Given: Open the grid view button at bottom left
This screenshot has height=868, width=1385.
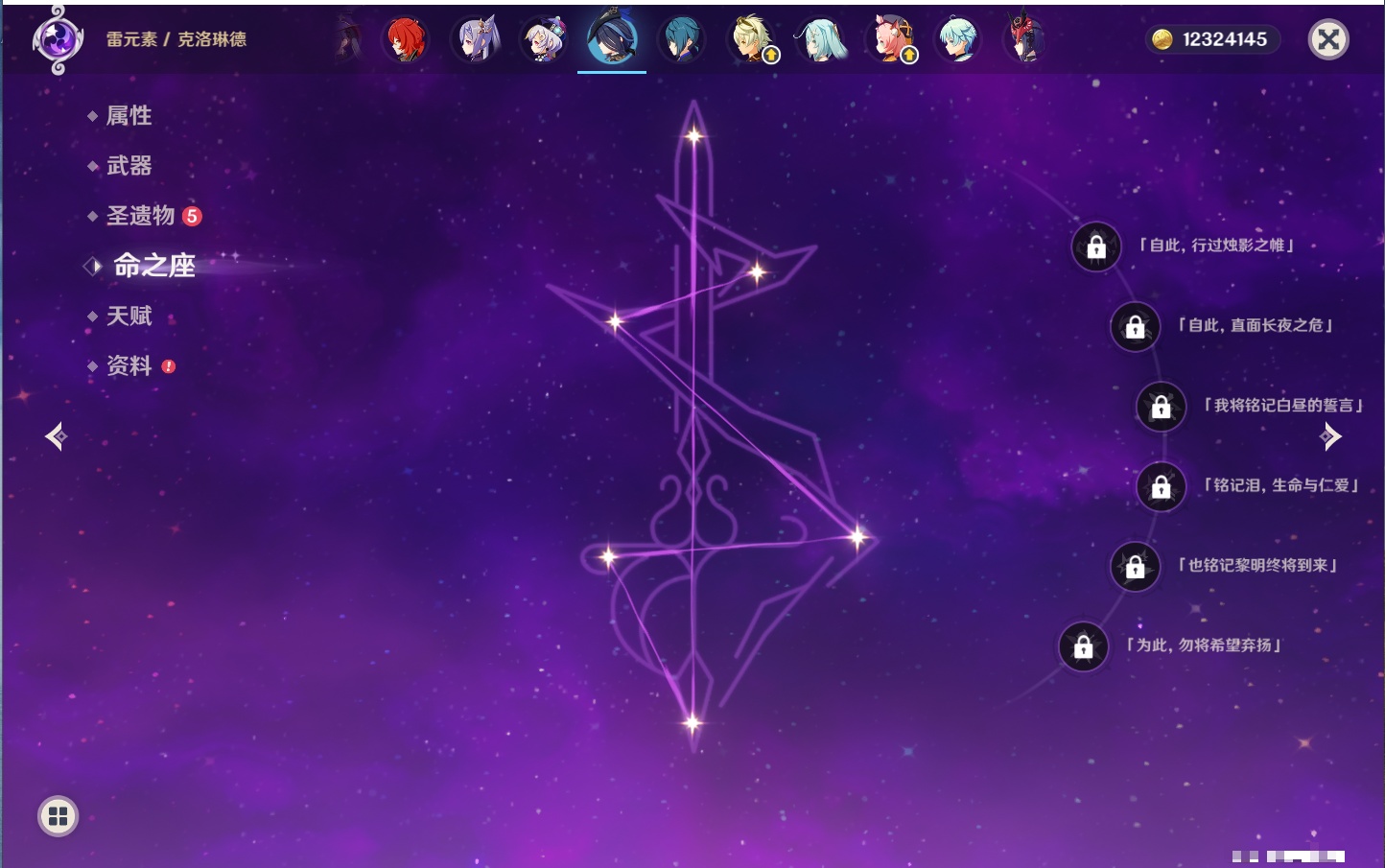Looking at the screenshot, I should click(x=58, y=816).
